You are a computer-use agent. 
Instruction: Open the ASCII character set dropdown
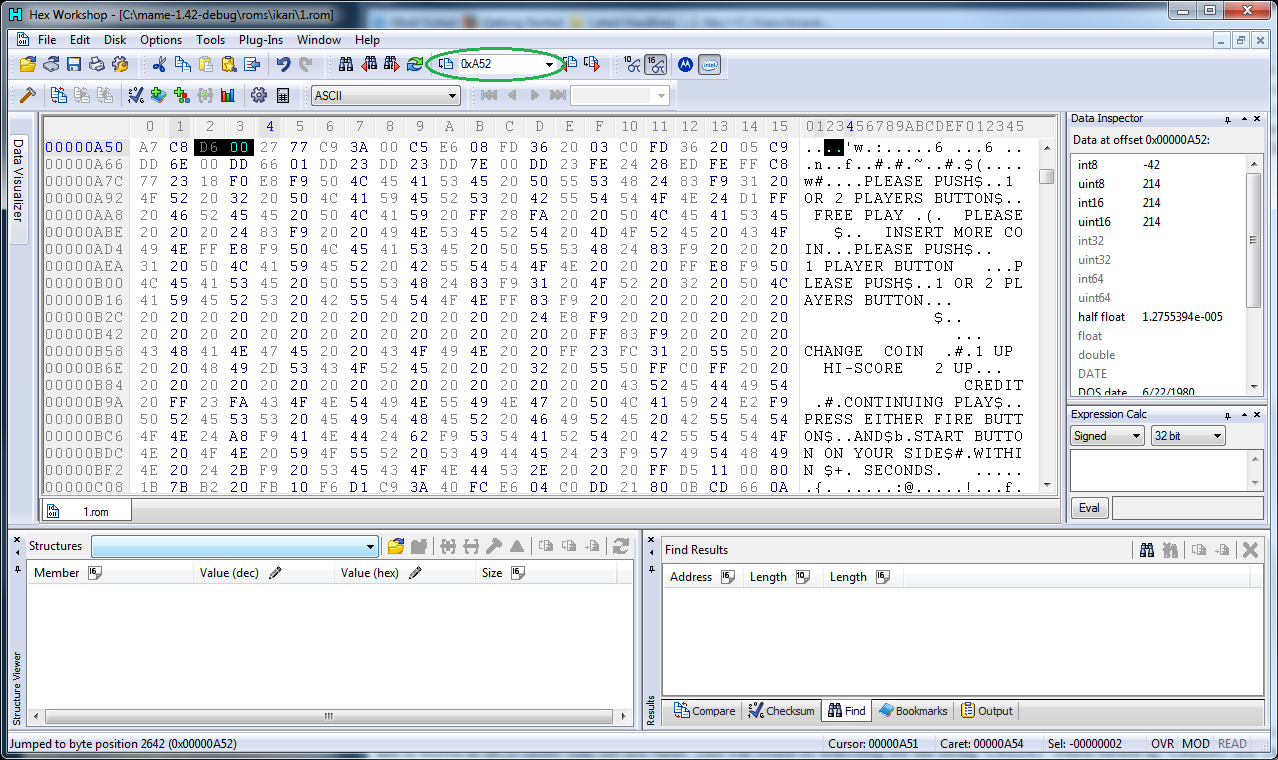pyautogui.click(x=453, y=96)
